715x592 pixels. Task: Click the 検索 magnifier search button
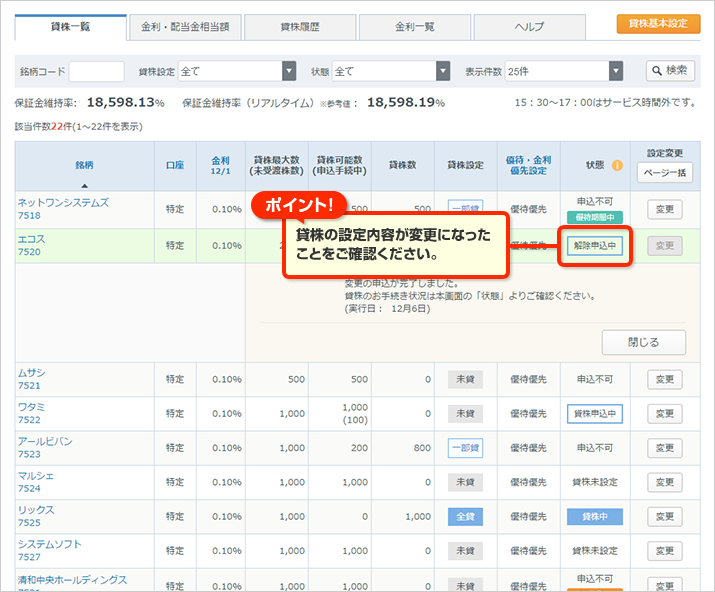(x=670, y=71)
